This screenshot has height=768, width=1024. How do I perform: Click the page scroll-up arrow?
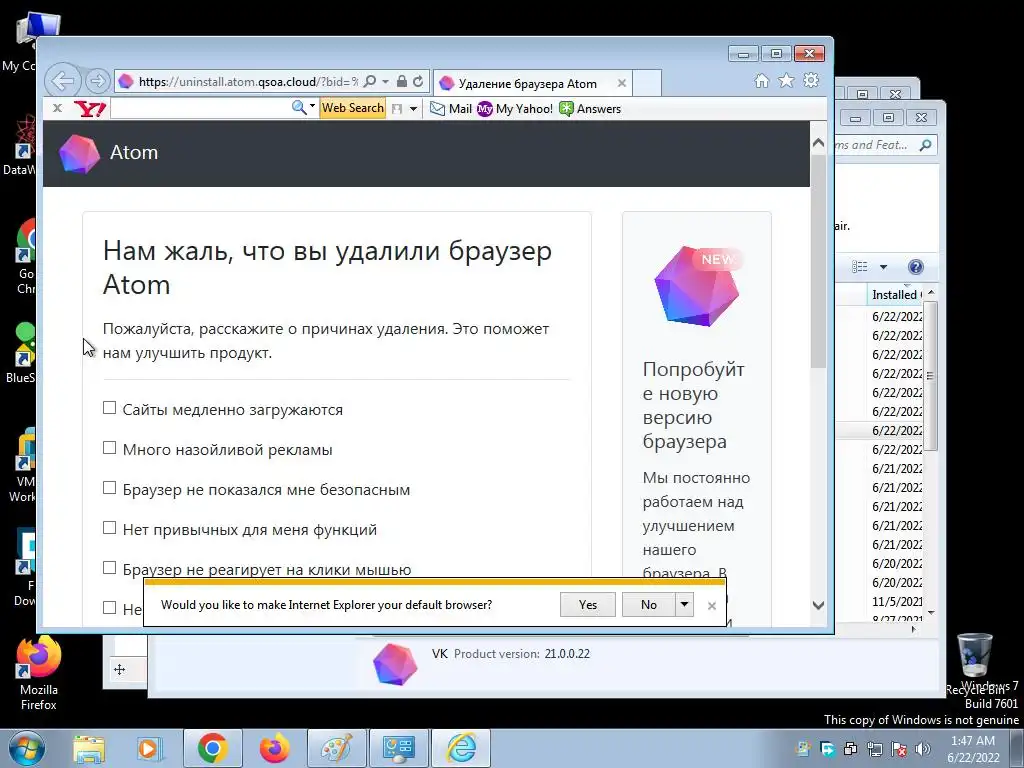[x=818, y=143]
